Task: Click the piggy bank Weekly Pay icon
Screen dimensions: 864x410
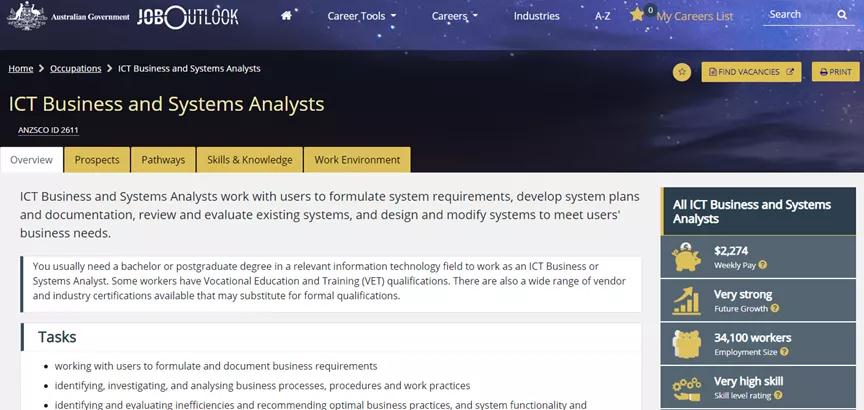Action: pyautogui.click(x=686, y=257)
